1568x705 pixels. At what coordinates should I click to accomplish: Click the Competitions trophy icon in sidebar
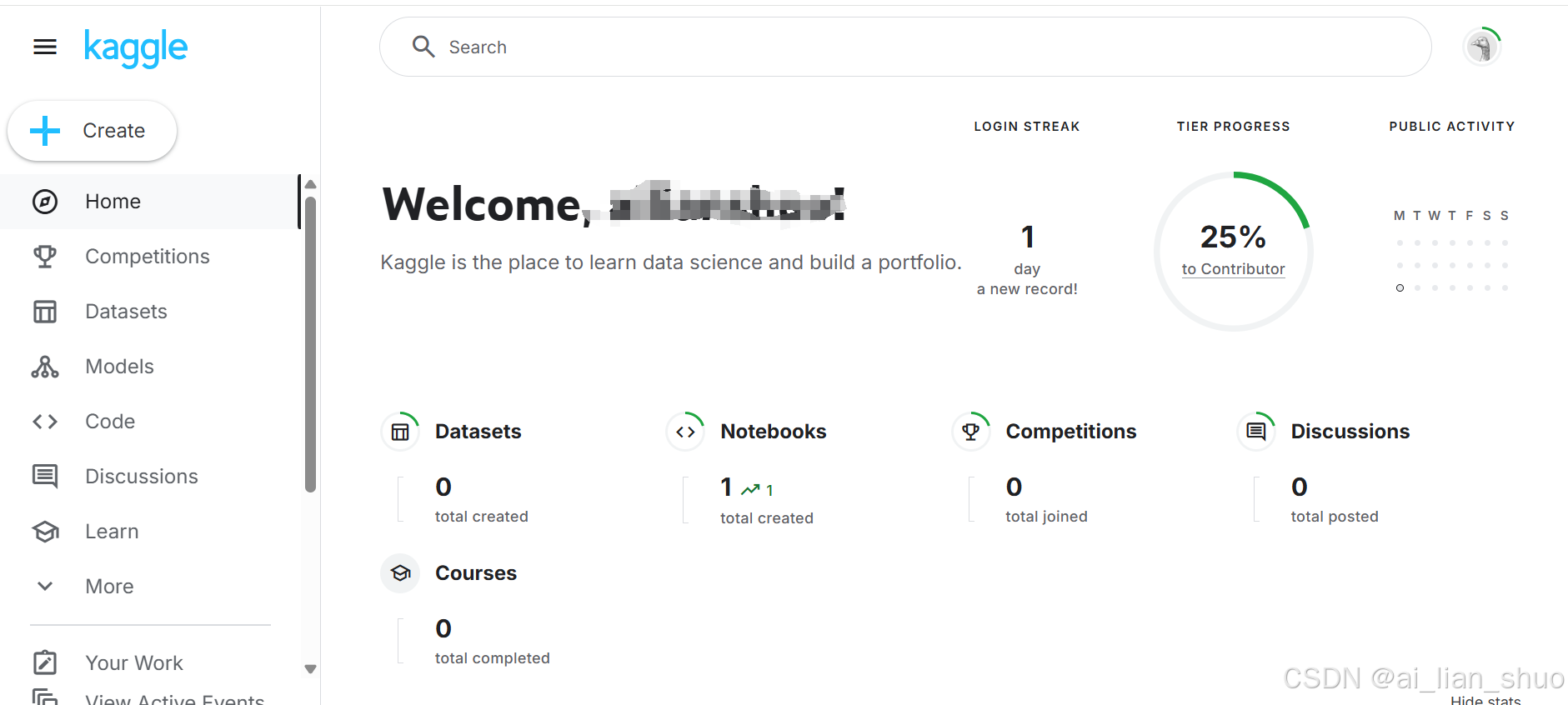(45, 257)
